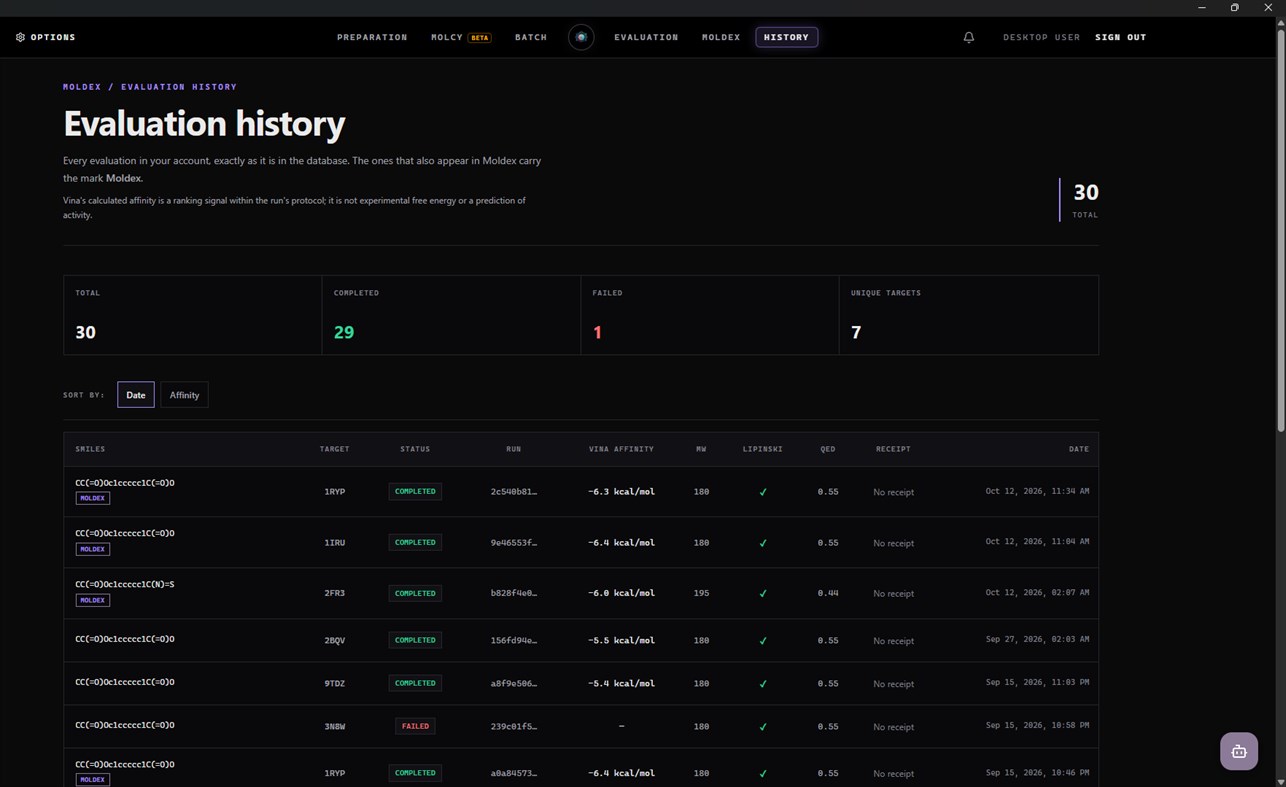Switch to the Batch tab

coord(531,37)
